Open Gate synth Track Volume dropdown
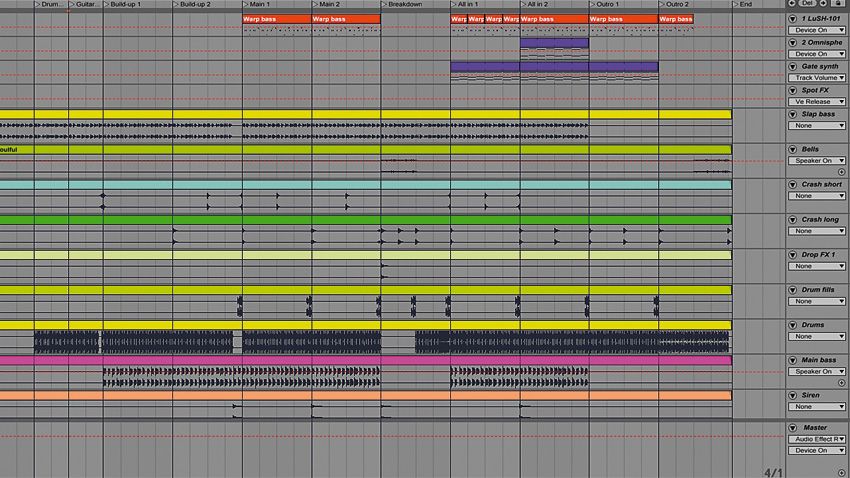The width and height of the screenshot is (850, 478). click(817, 78)
